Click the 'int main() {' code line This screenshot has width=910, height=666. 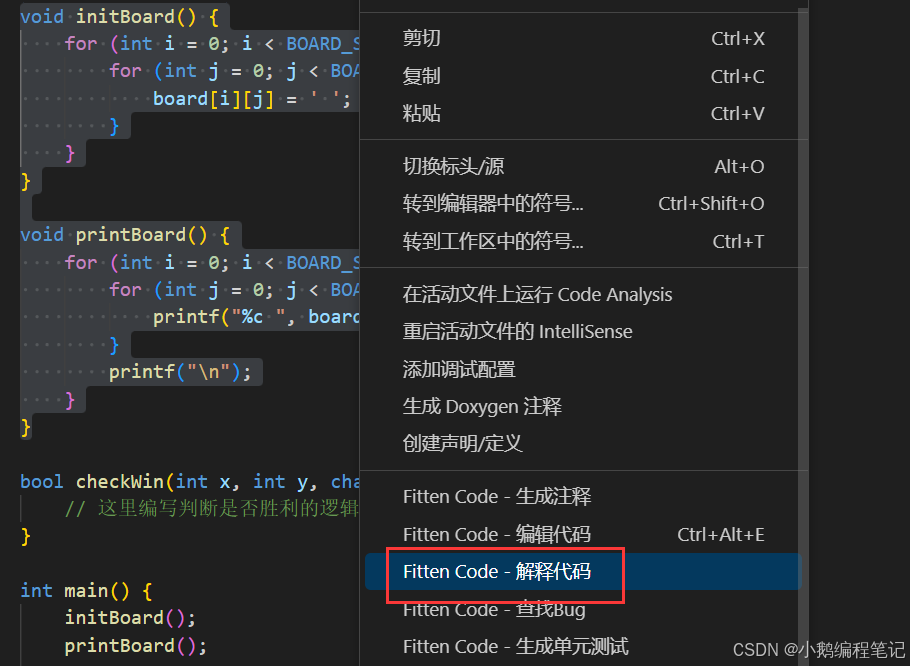point(86,591)
